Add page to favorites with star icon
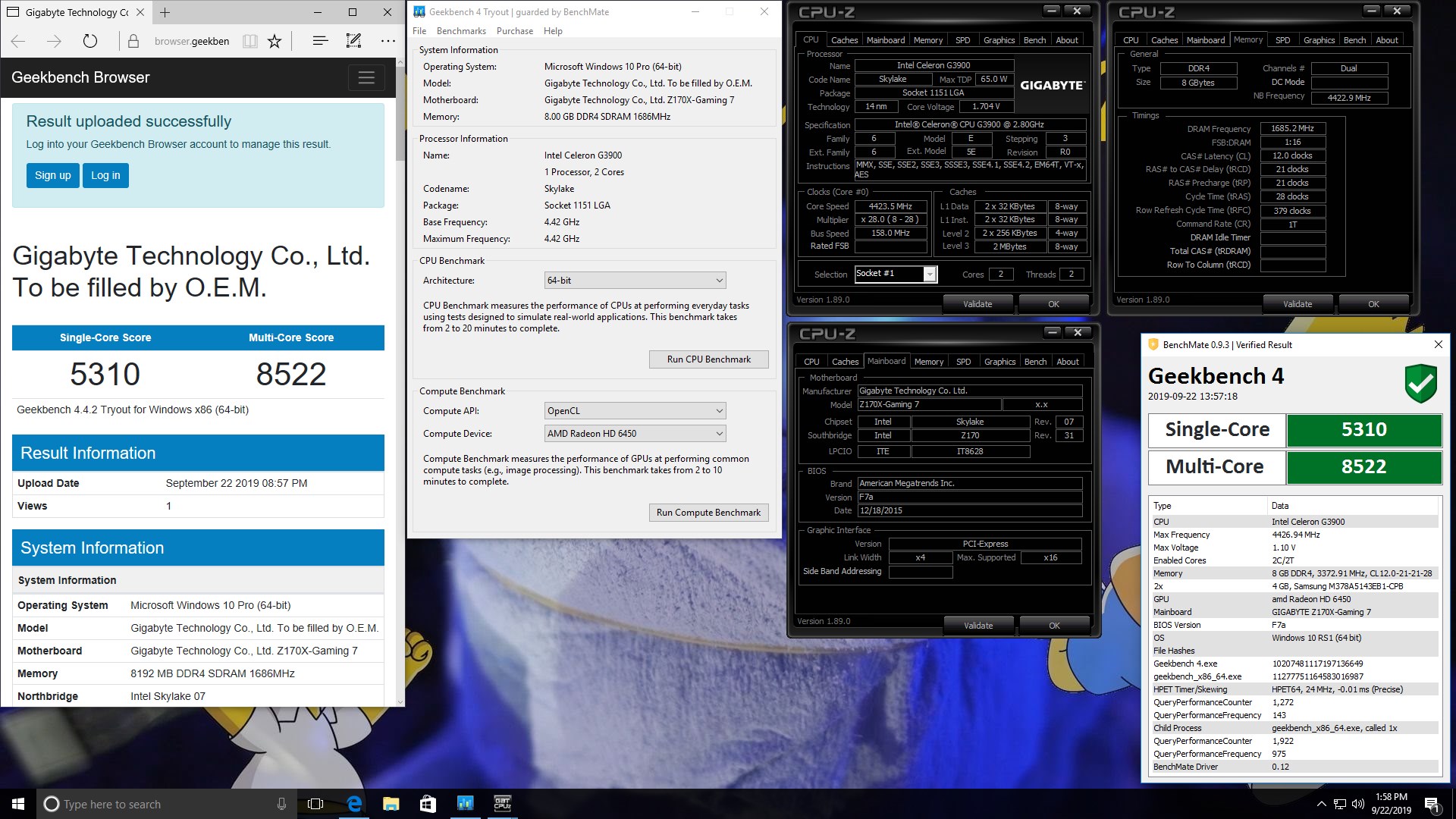Image resolution: width=1456 pixels, height=819 pixels. coord(275,41)
